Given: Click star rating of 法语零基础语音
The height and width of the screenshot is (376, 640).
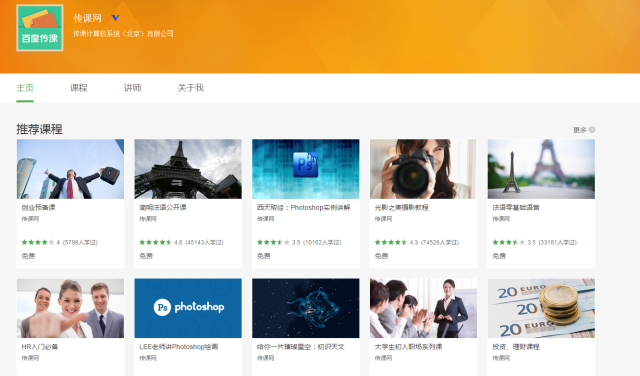Looking at the screenshot, I should click(x=509, y=242).
